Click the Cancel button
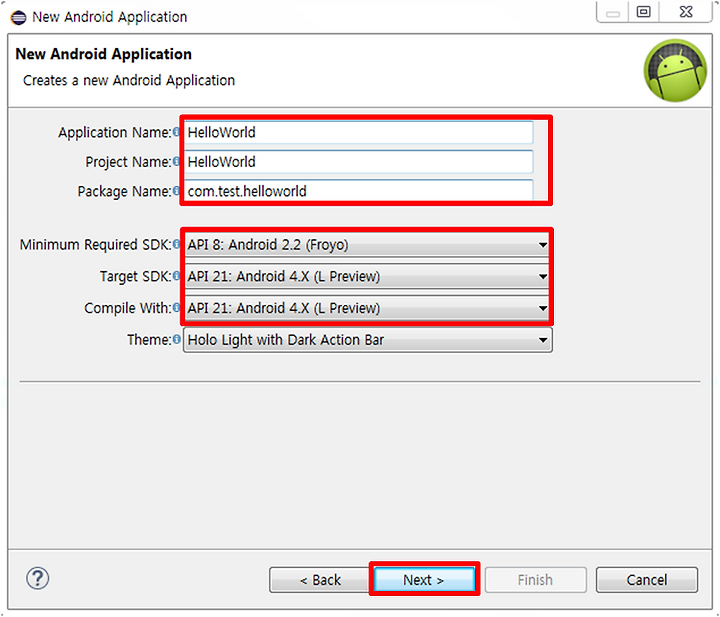This screenshot has height=617, width=720. point(647,579)
